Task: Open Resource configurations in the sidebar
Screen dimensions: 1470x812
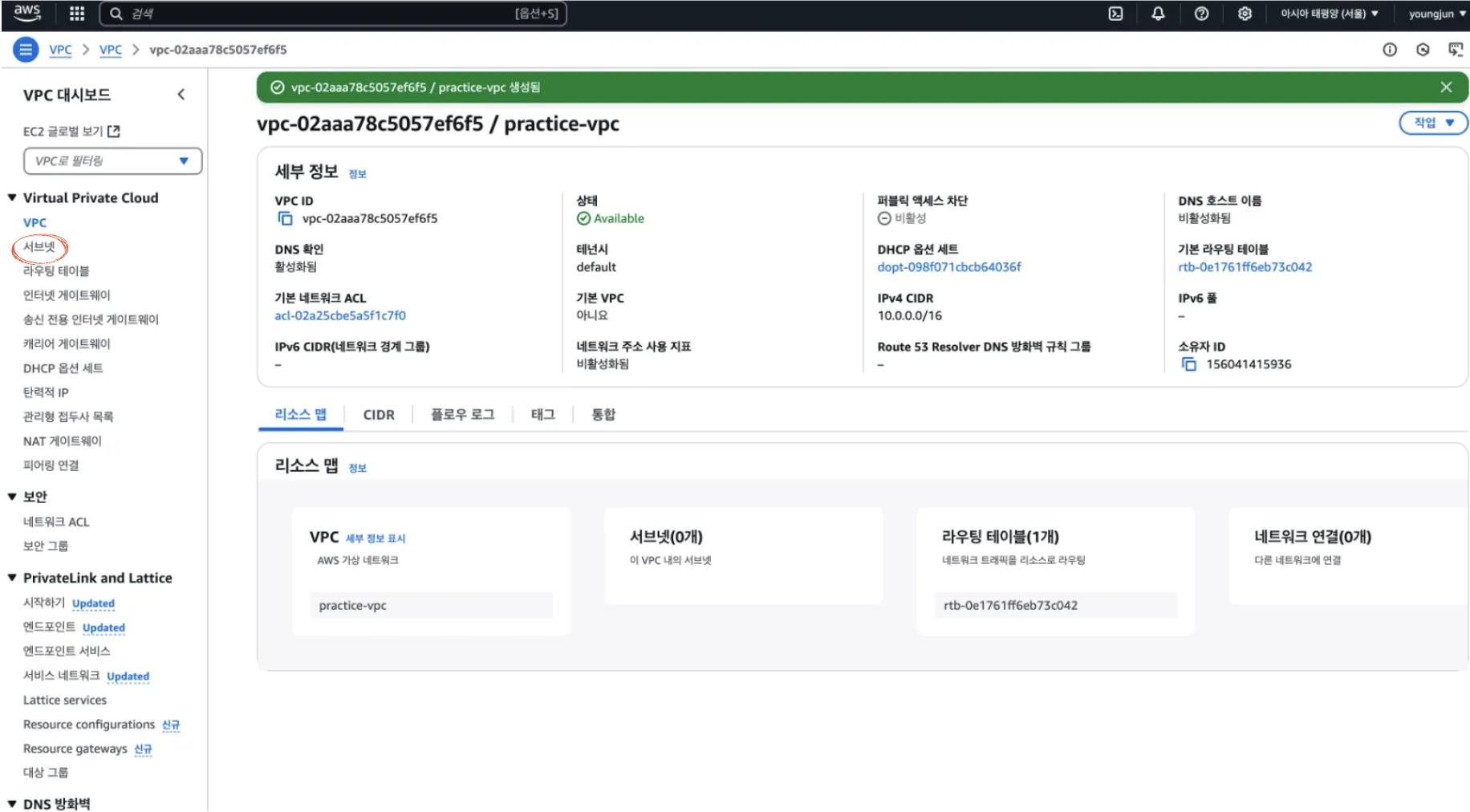Action: click(x=89, y=725)
